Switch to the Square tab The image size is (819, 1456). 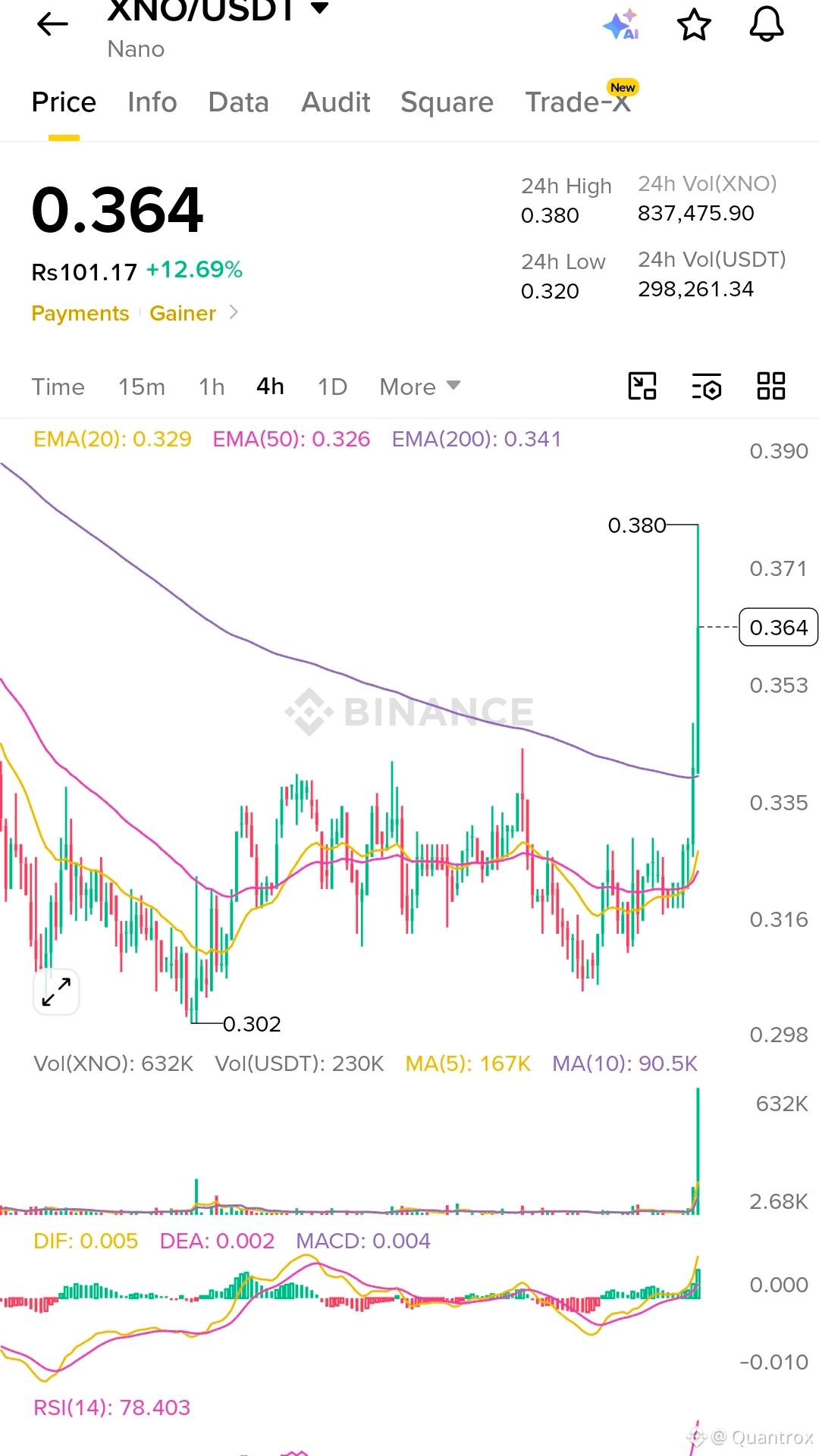[x=447, y=102]
